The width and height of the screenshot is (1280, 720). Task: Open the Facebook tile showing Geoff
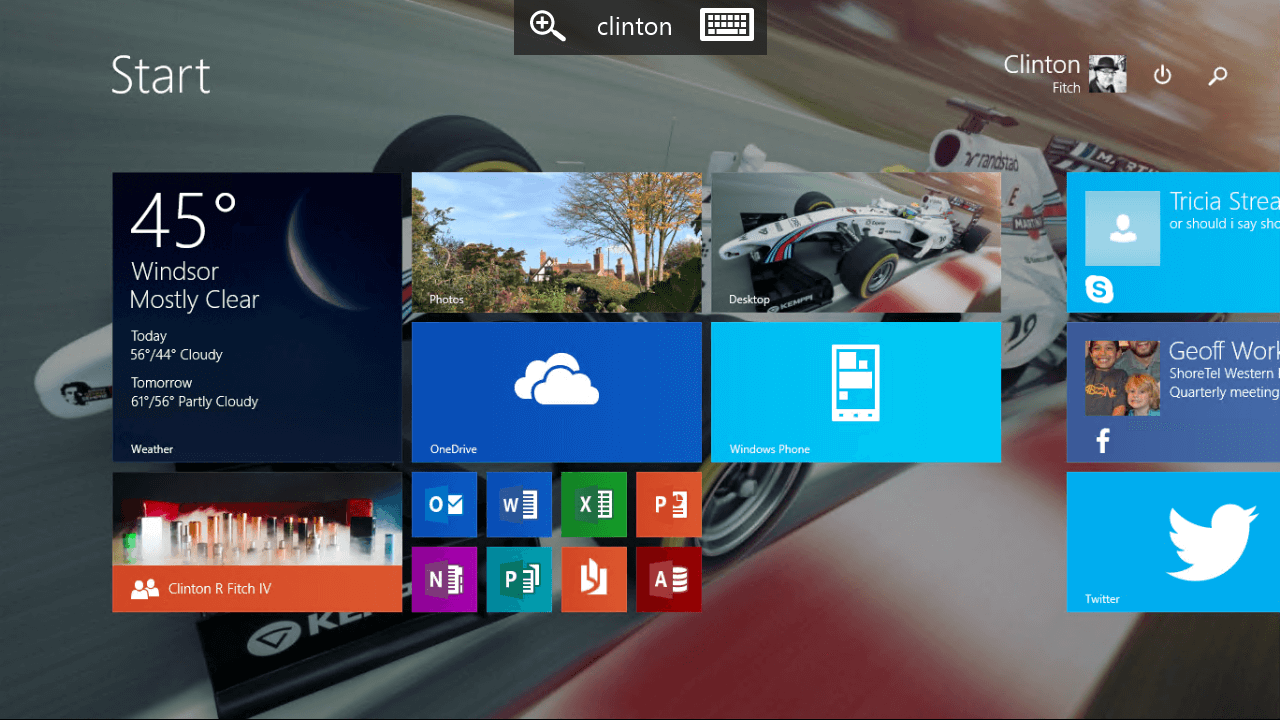click(x=1173, y=392)
